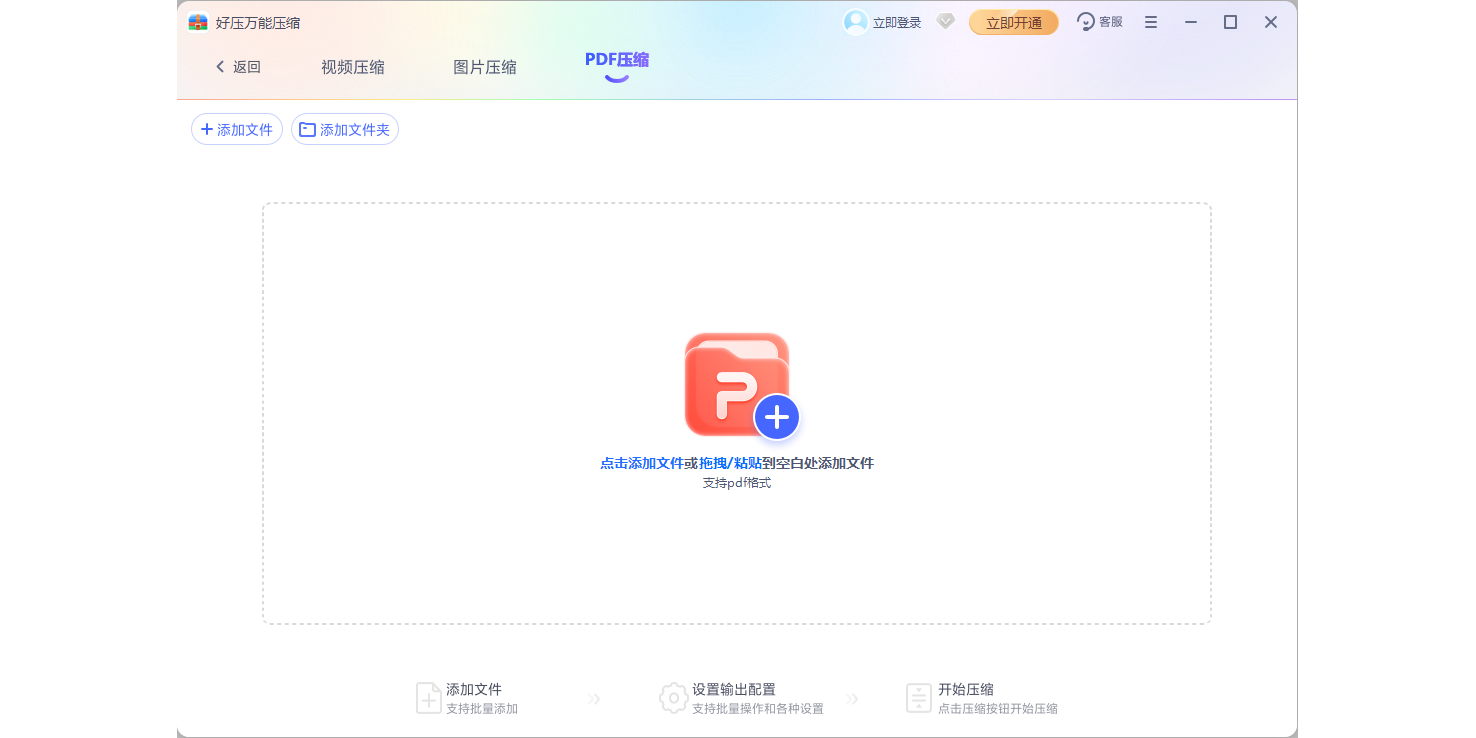Image resolution: width=1476 pixels, height=738 pixels.
Task: Maximize the application window
Action: click(x=1230, y=22)
